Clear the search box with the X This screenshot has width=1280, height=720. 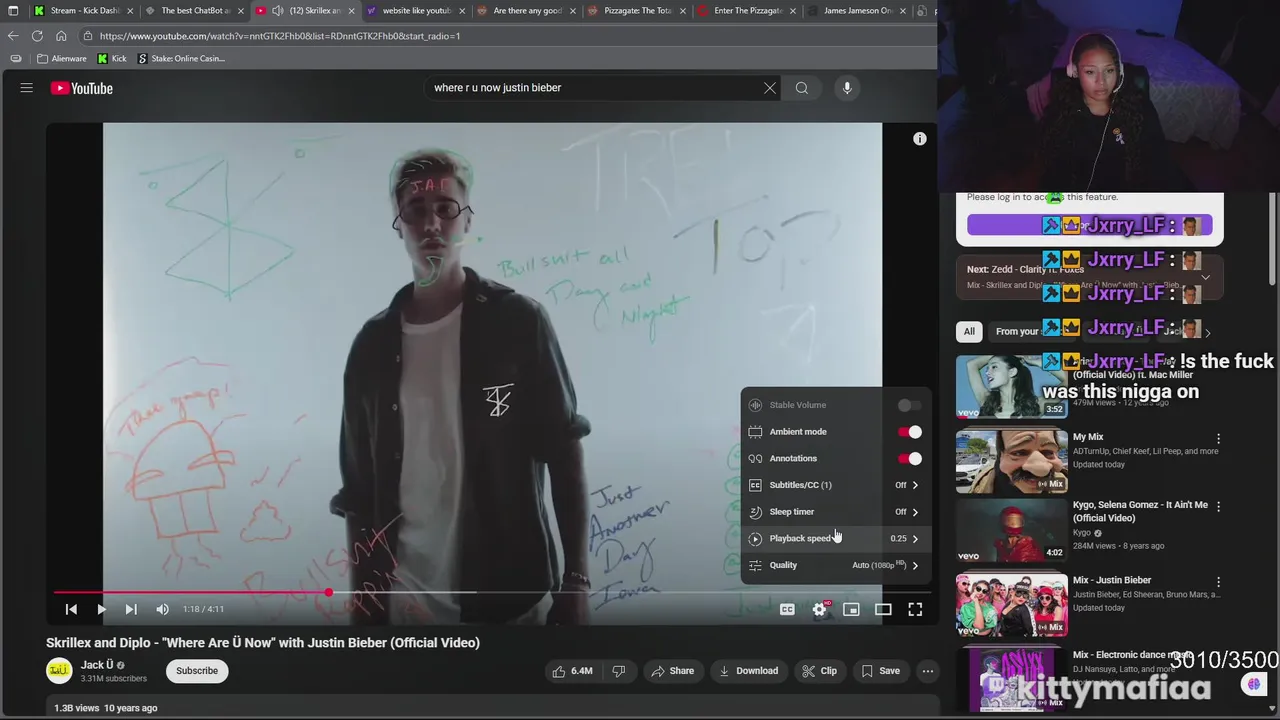[x=770, y=88]
